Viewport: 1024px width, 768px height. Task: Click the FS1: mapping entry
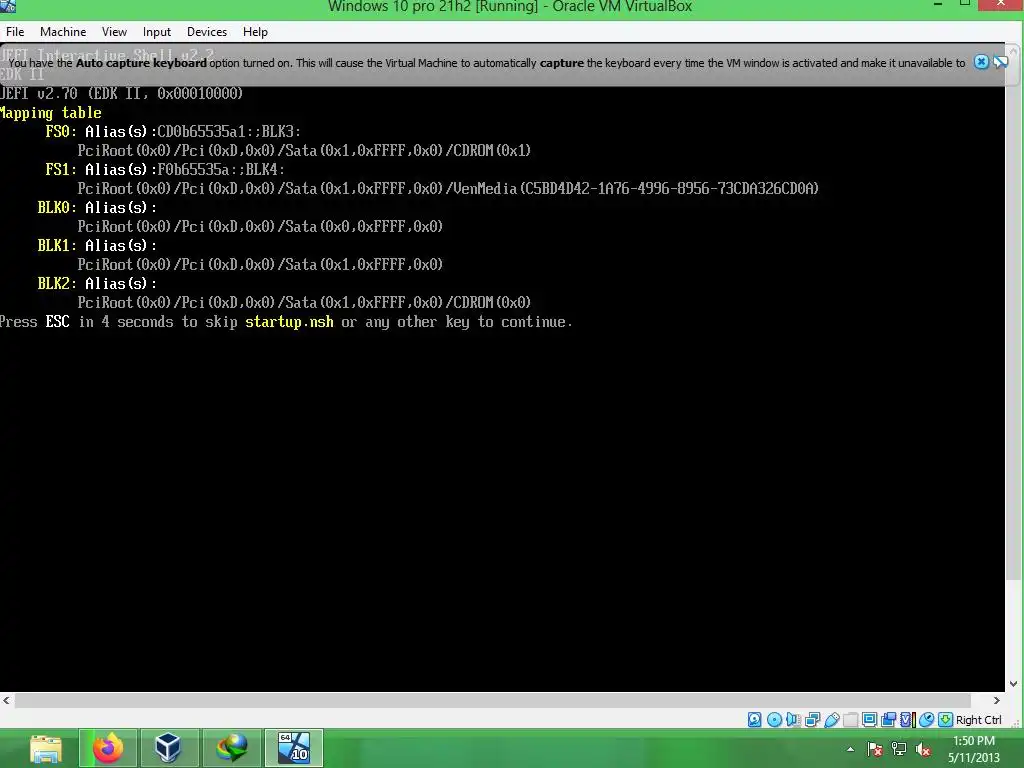pyautogui.click(x=165, y=170)
